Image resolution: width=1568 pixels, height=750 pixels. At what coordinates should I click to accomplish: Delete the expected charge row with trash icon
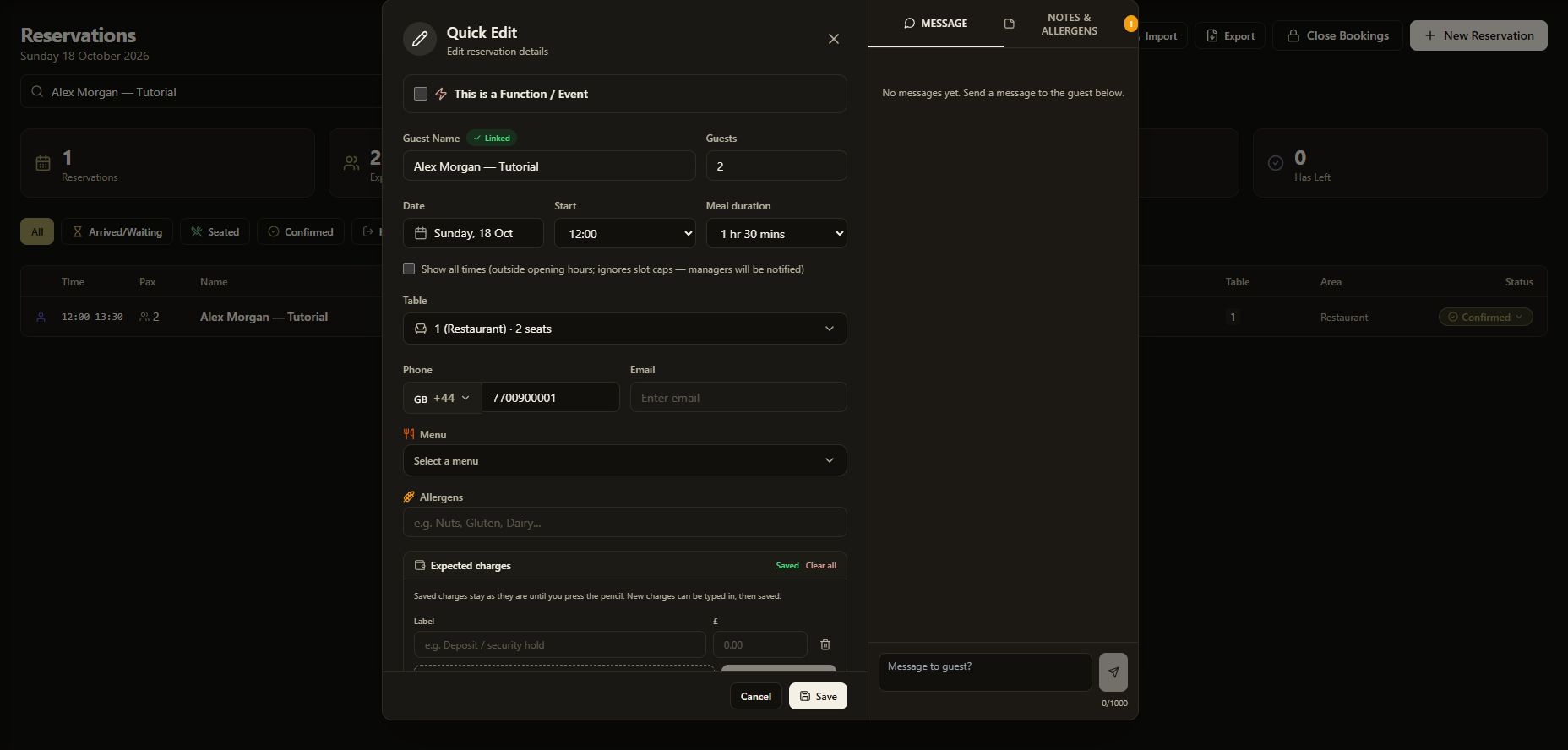coord(825,644)
